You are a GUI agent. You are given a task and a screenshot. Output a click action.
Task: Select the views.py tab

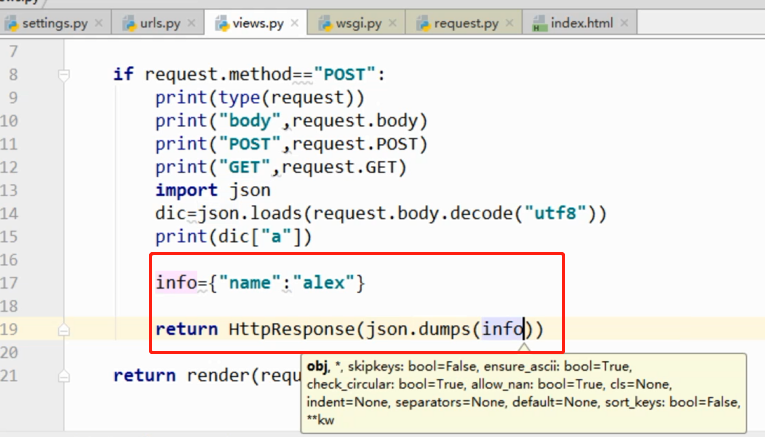(258, 23)
